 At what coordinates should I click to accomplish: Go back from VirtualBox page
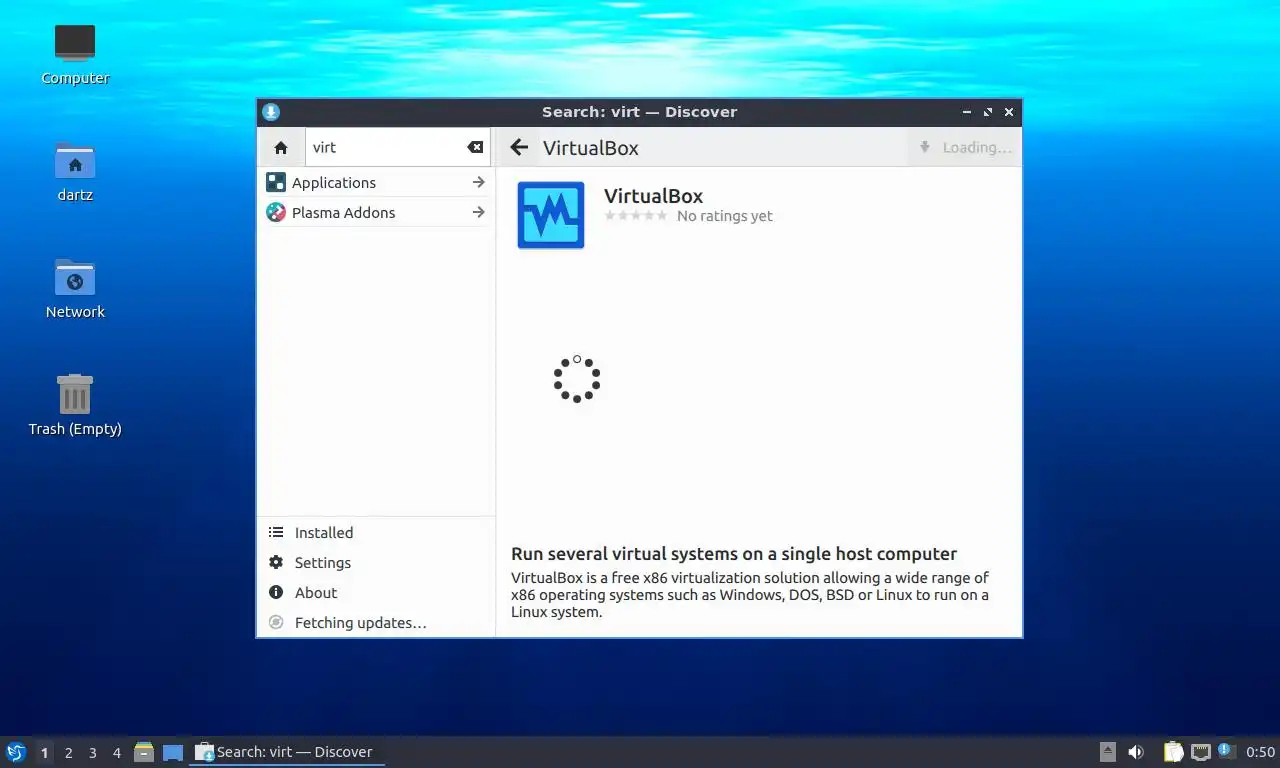pyautogui.click(x=518, y=147)
